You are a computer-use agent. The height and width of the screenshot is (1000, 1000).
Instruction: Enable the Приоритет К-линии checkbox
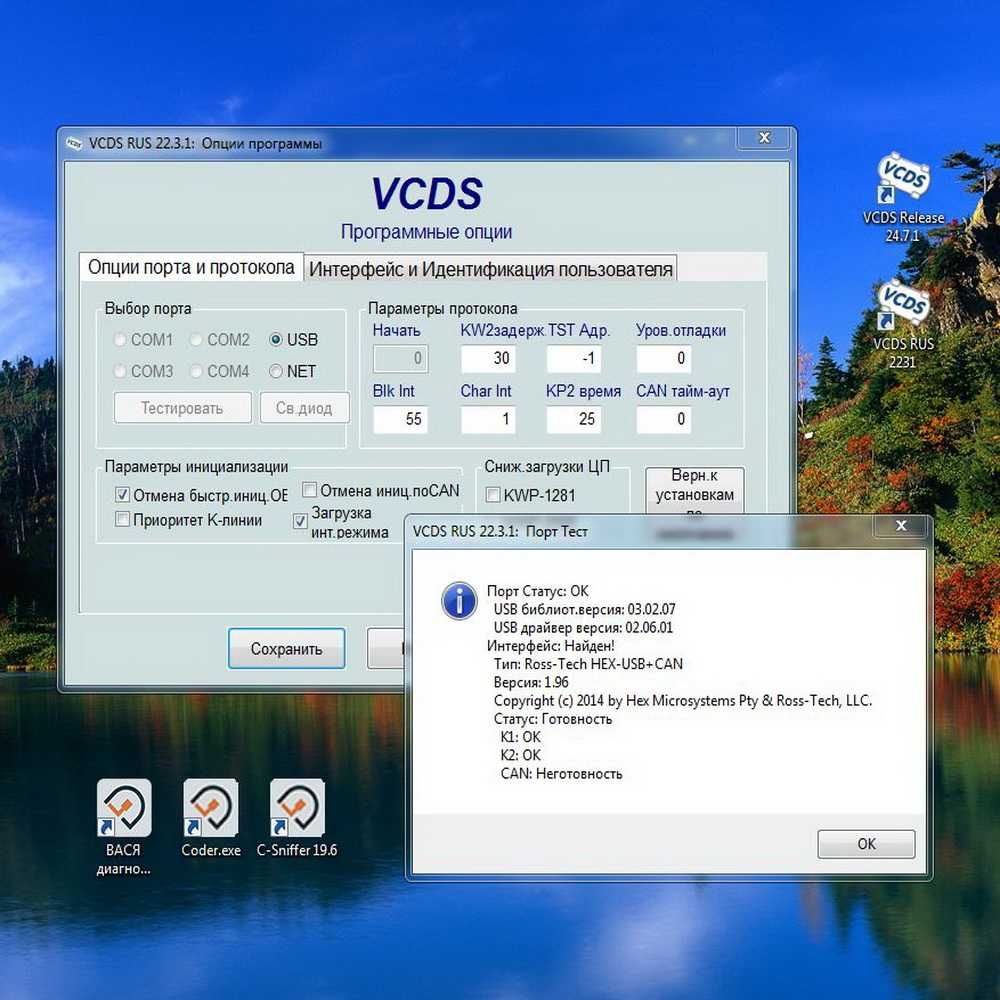tap(122, 519)
